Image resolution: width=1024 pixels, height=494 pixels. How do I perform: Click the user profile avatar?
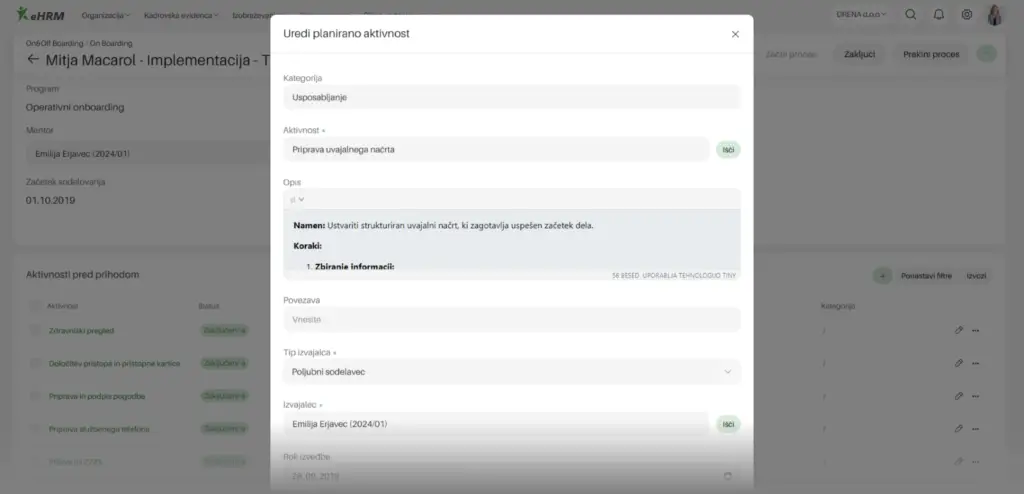pos(994,15)
